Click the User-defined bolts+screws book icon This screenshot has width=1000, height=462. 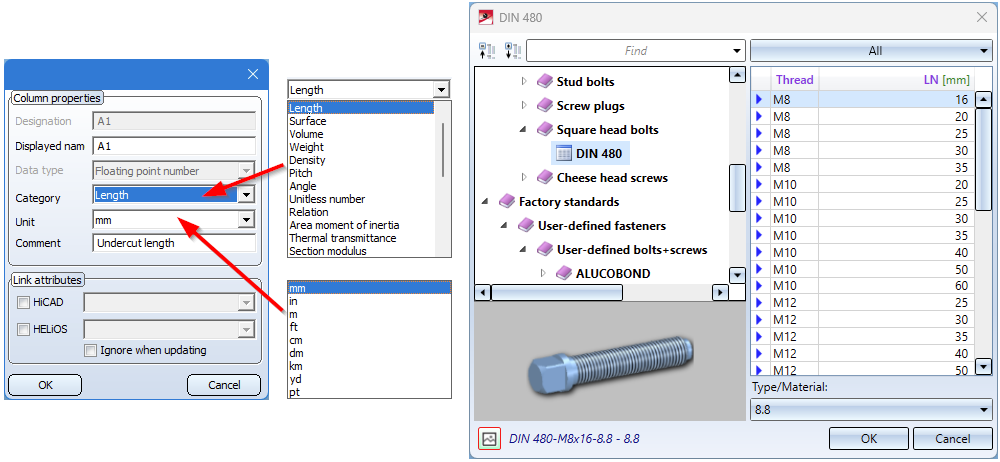point(544,250)
